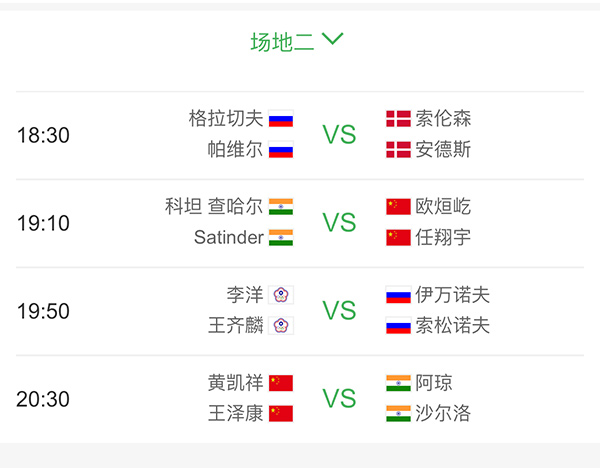Click Russian flag next to 格拉切夫
Image resolution: width=600 pixels, height=468 pixels.
(281, 119)
